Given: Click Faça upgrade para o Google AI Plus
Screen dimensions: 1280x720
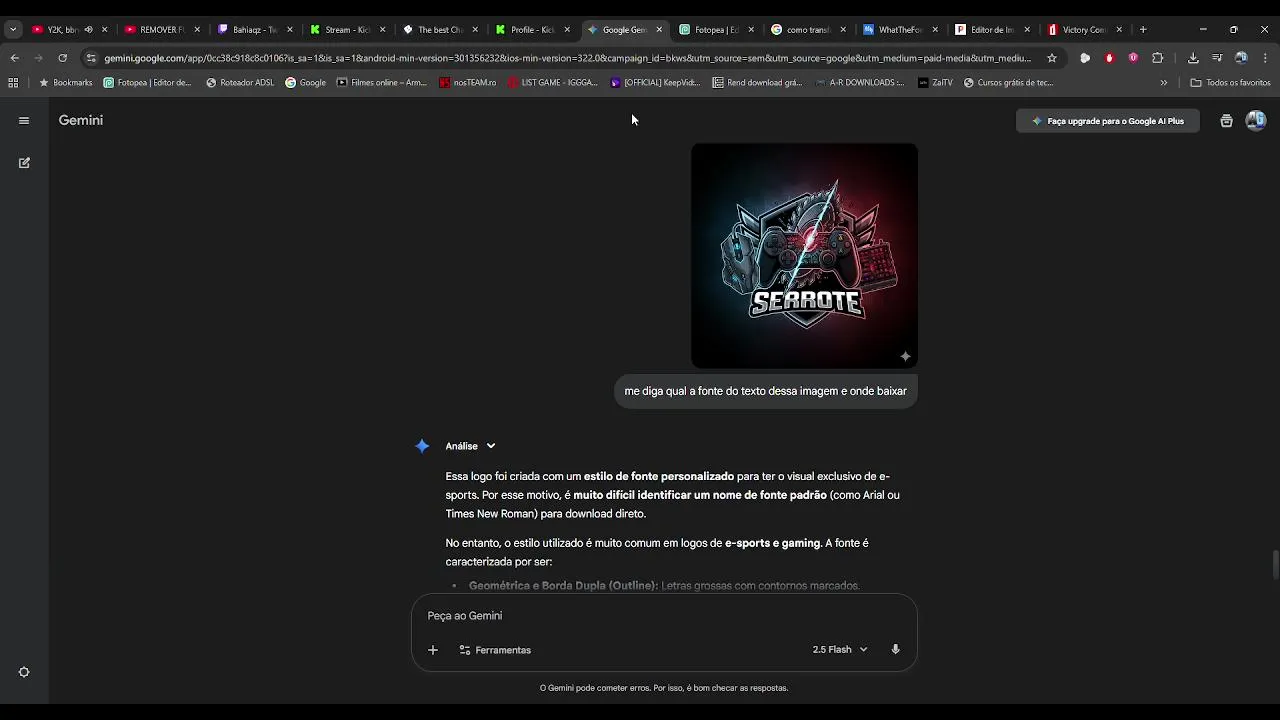Looking at the screenshot, I should pyautogui.click(x=1108, y=121).
